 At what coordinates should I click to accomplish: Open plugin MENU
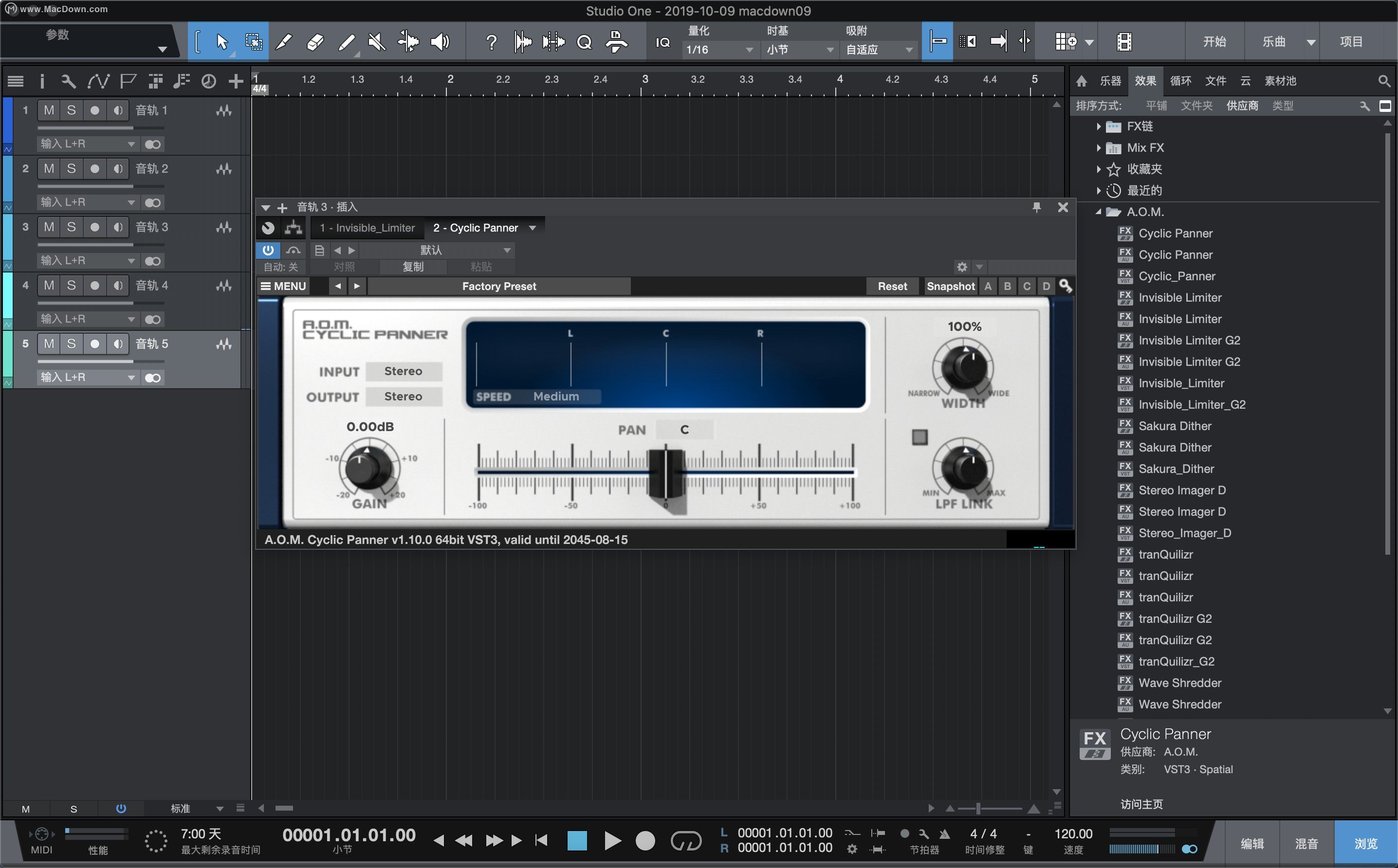(283, 286)
